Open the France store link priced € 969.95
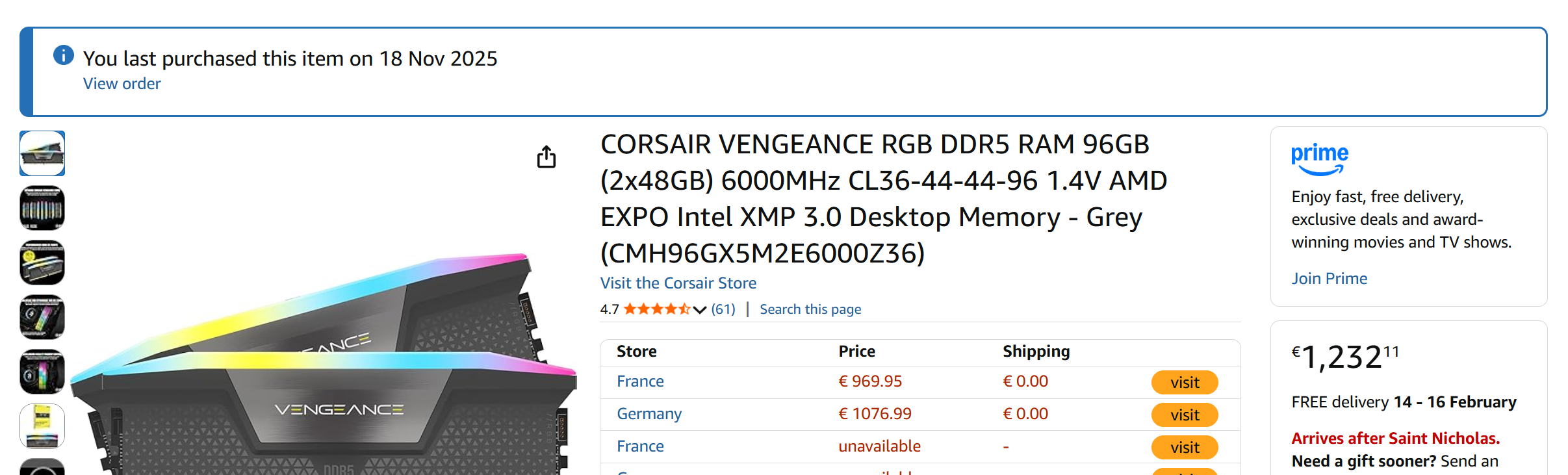Viewport: 1568px width, 475px height. tap(640, 381)
